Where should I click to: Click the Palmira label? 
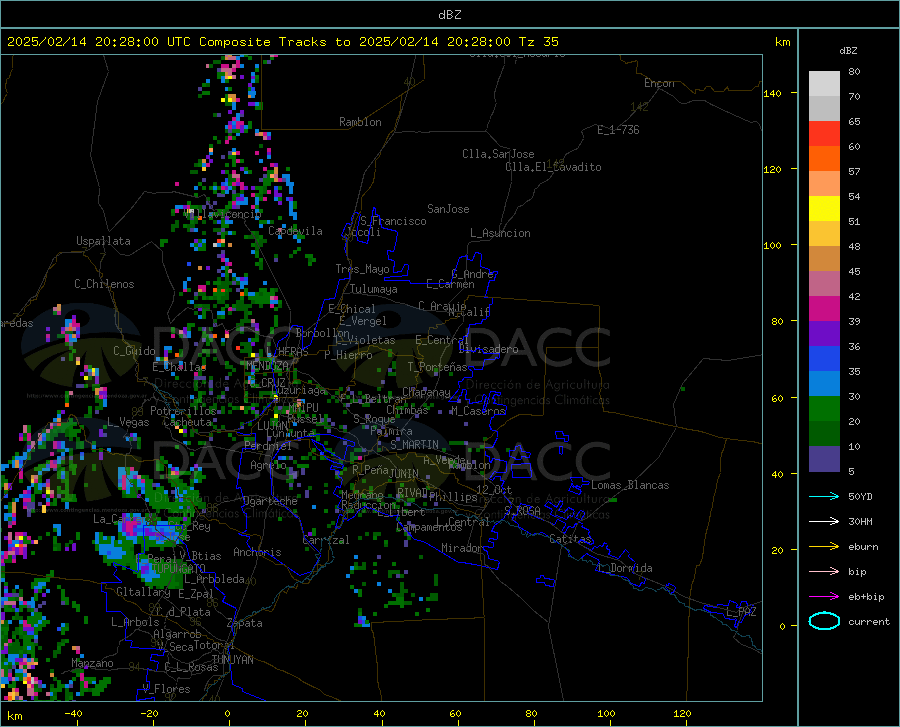click(391, 430)
